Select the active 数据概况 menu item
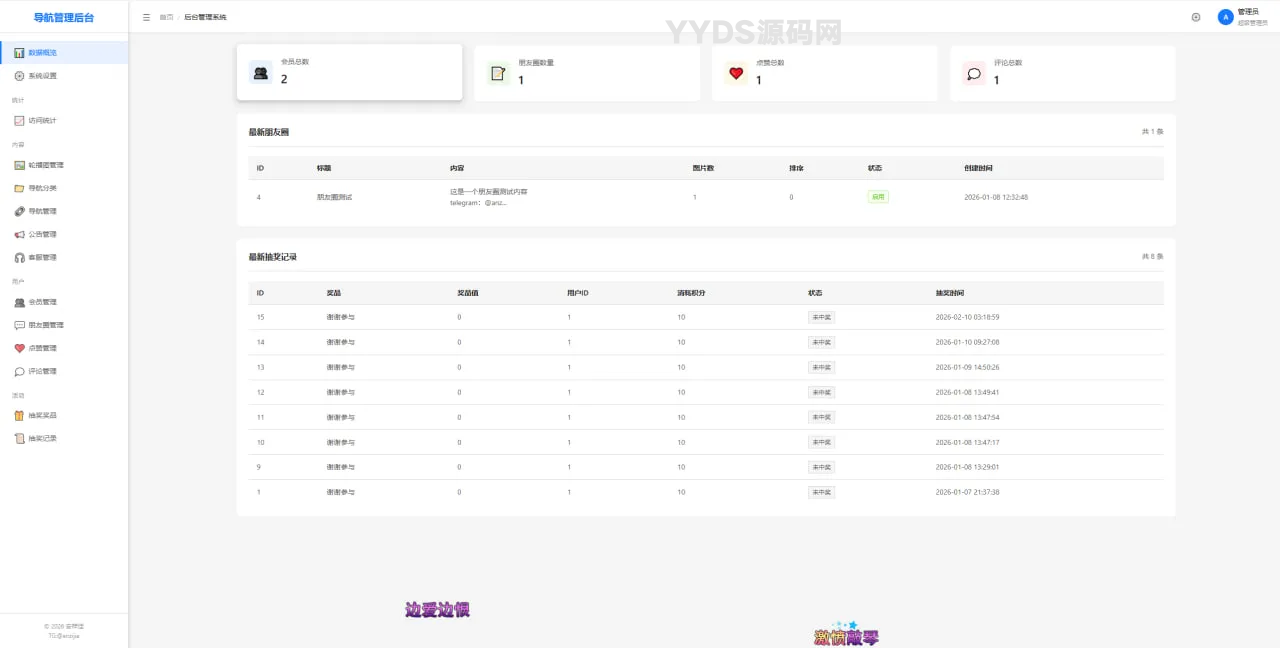The image size is (1280, 648). coord(42,52)
